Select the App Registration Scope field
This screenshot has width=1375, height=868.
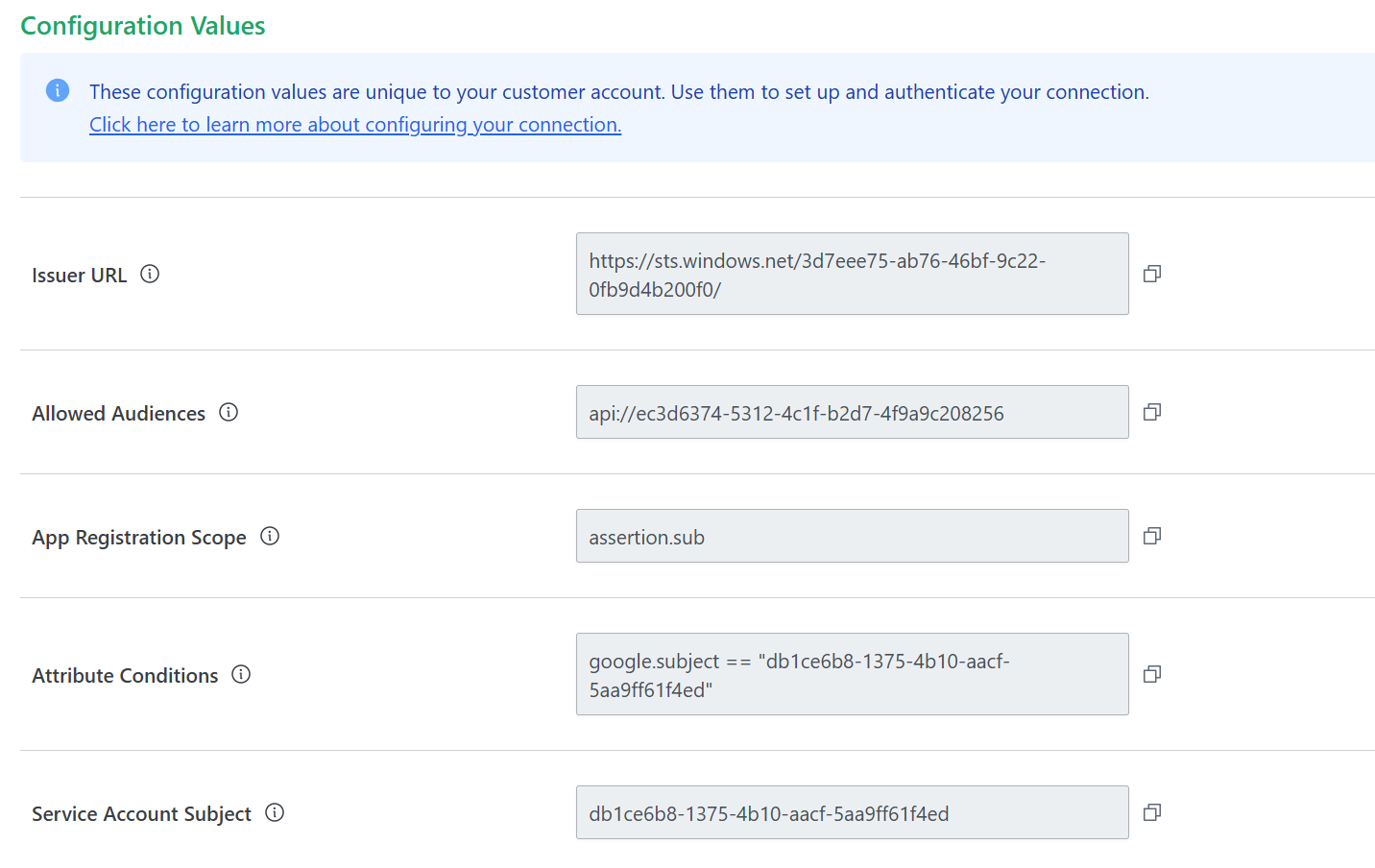click(853, 536)
